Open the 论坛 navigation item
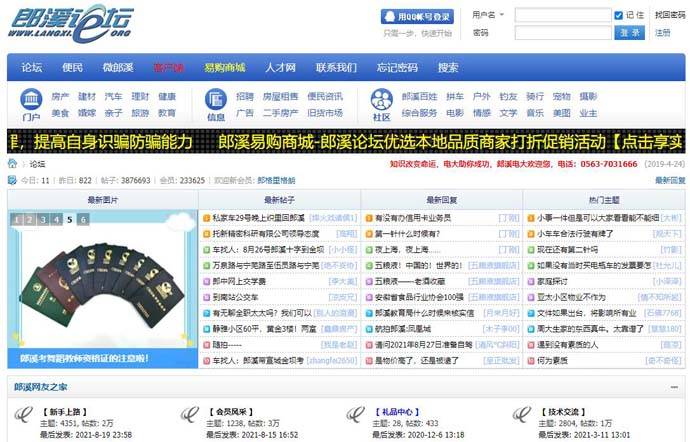 pyautogui.click(x=31, y=67)
